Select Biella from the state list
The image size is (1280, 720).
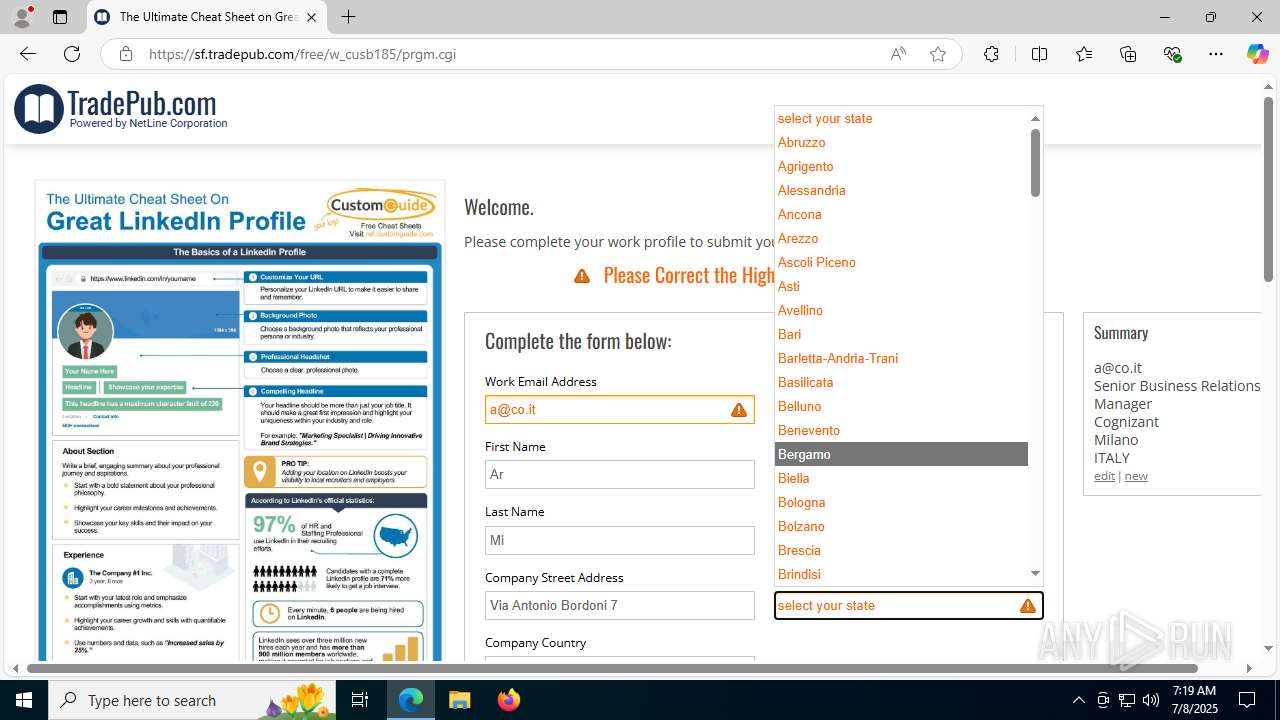[x=901, y=478]
